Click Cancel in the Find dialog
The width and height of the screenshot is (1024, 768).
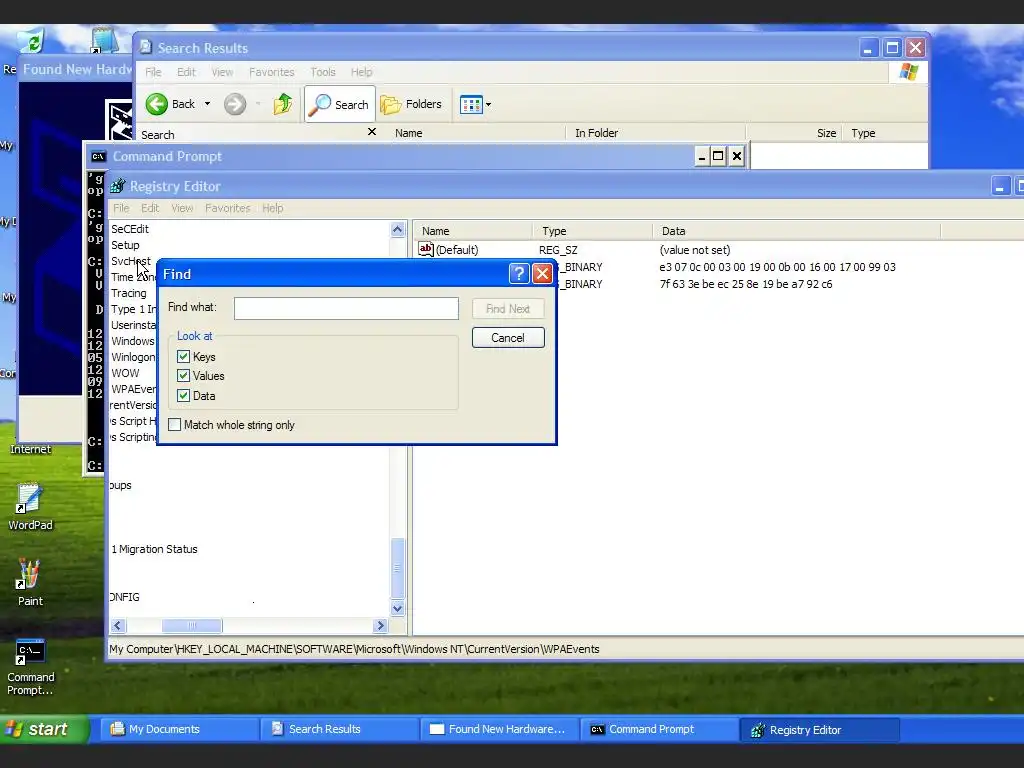pyautogui.click(x=508, y=338)
